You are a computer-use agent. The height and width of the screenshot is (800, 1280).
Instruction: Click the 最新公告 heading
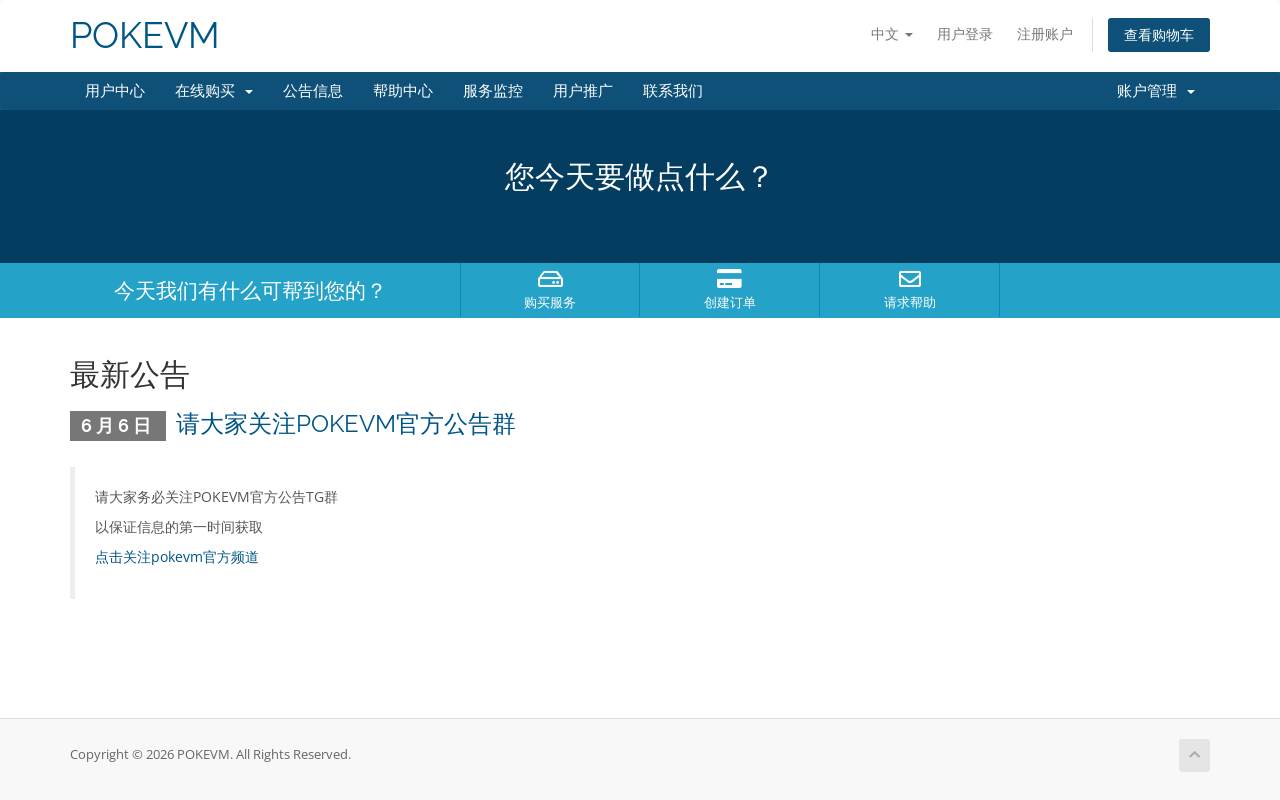[x=130, y=375]
